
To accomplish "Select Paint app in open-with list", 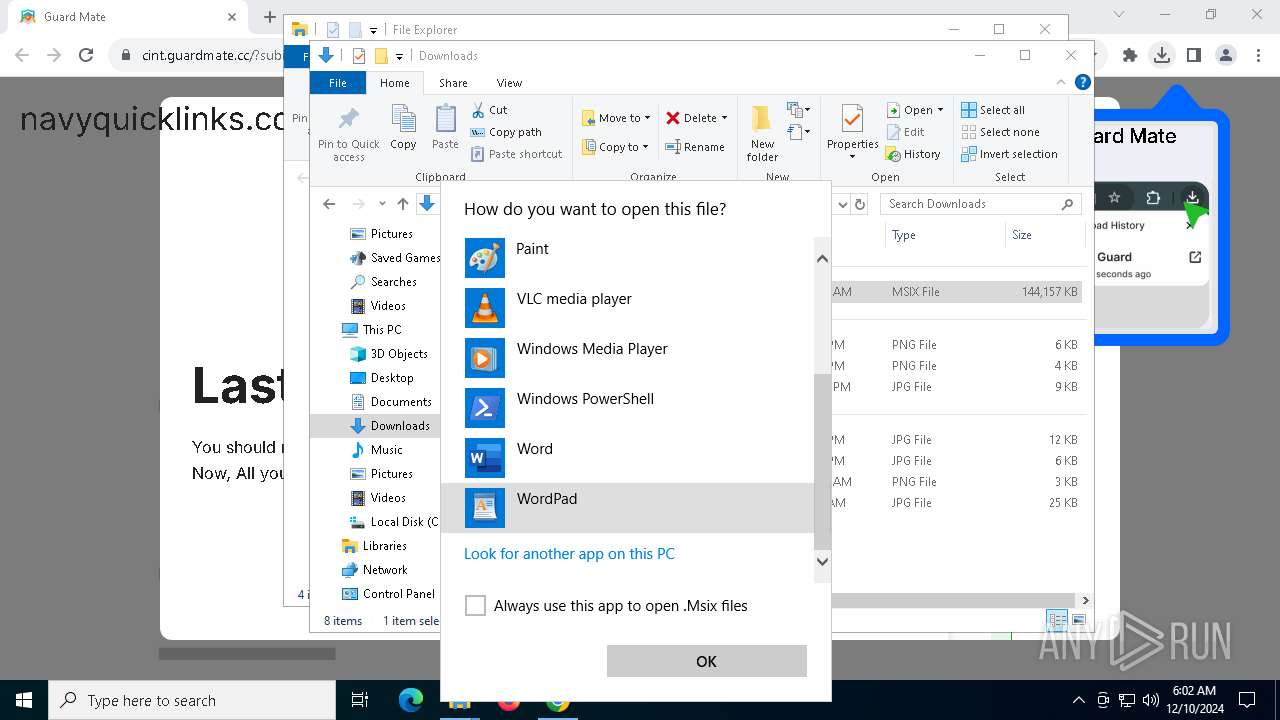I will point(628,258).
